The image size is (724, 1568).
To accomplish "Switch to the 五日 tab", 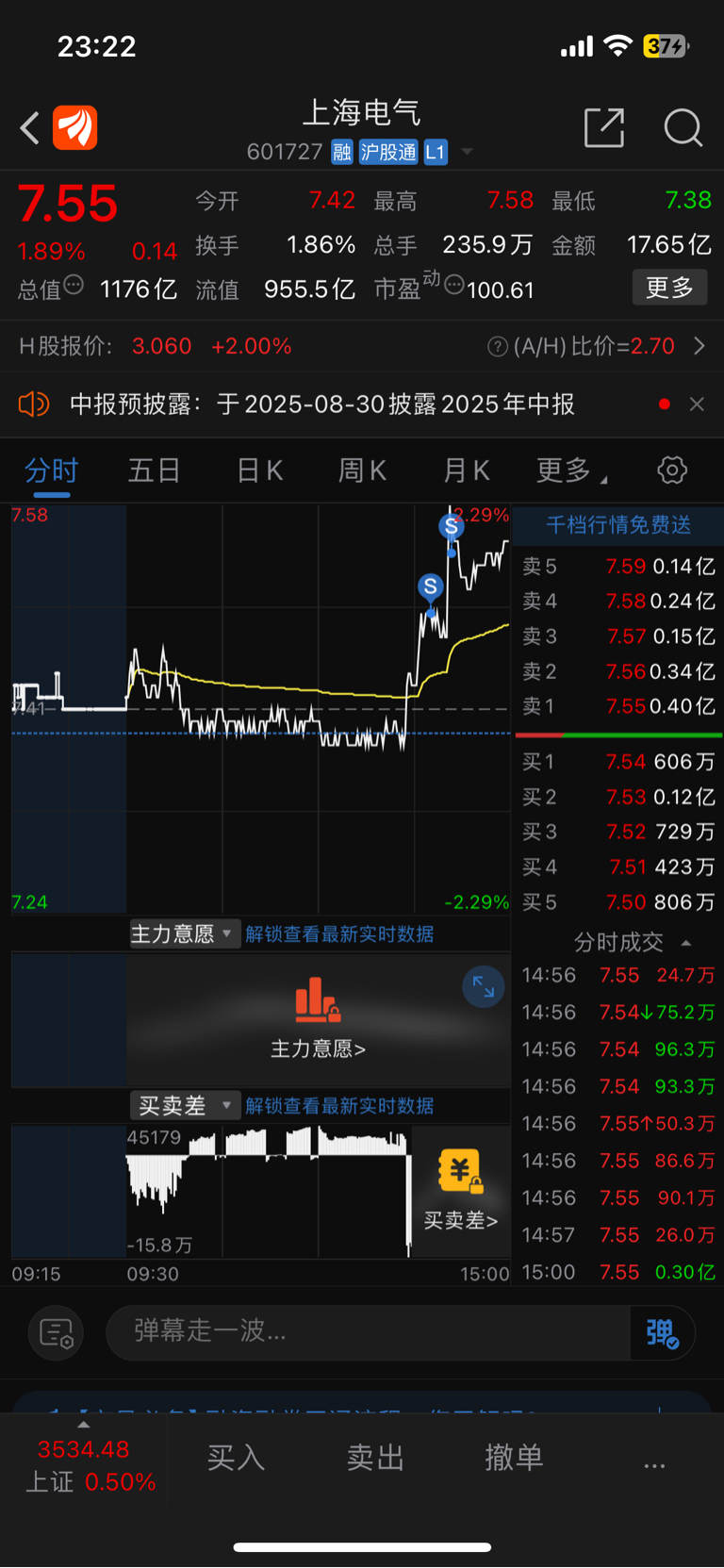I will 154,470.
